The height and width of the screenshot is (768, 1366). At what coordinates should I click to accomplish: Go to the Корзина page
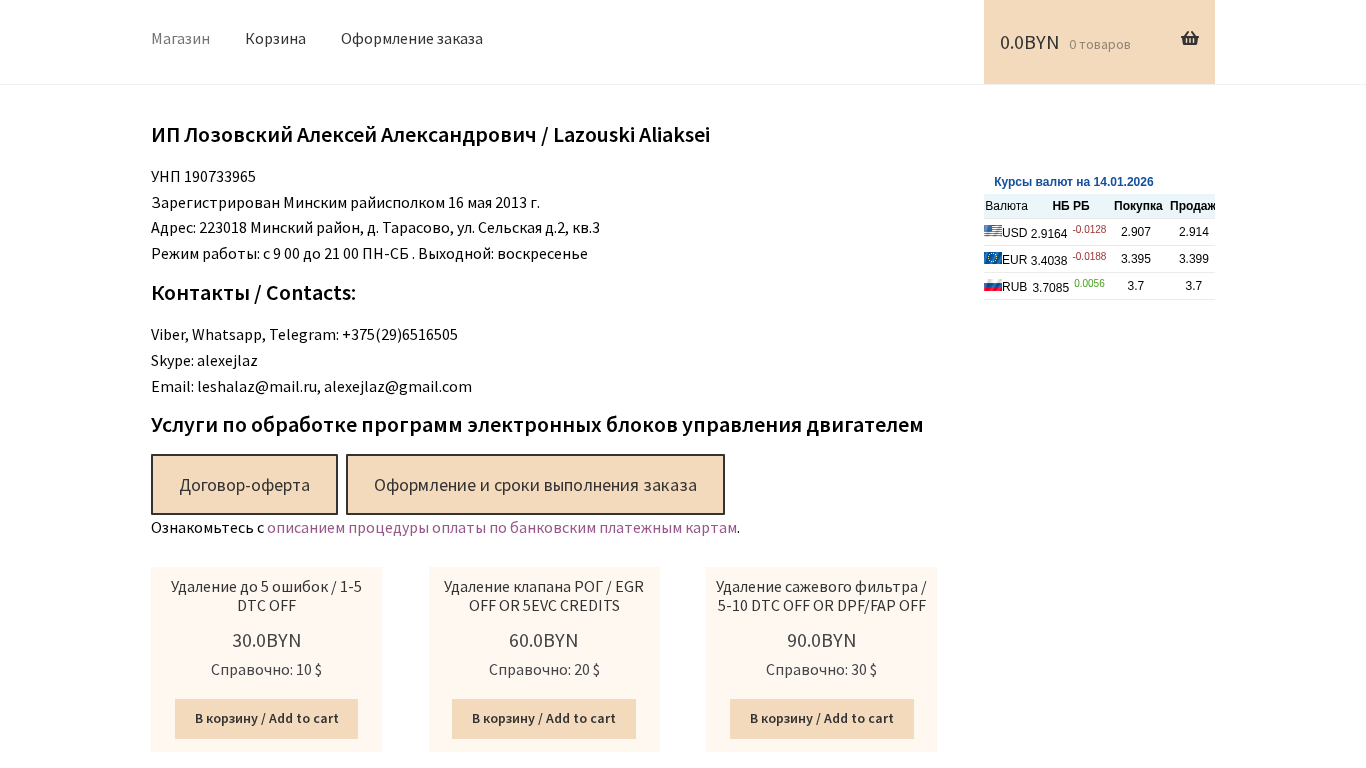(275, 39)
